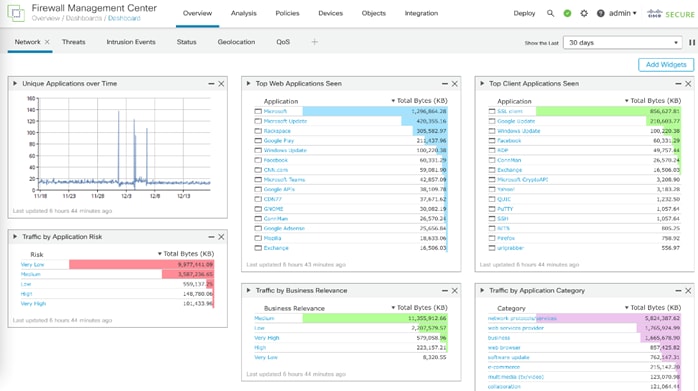Expand Traffic by Application Risk widget options triangle
This screenshot has width=698, height=391.
(15, 236)
